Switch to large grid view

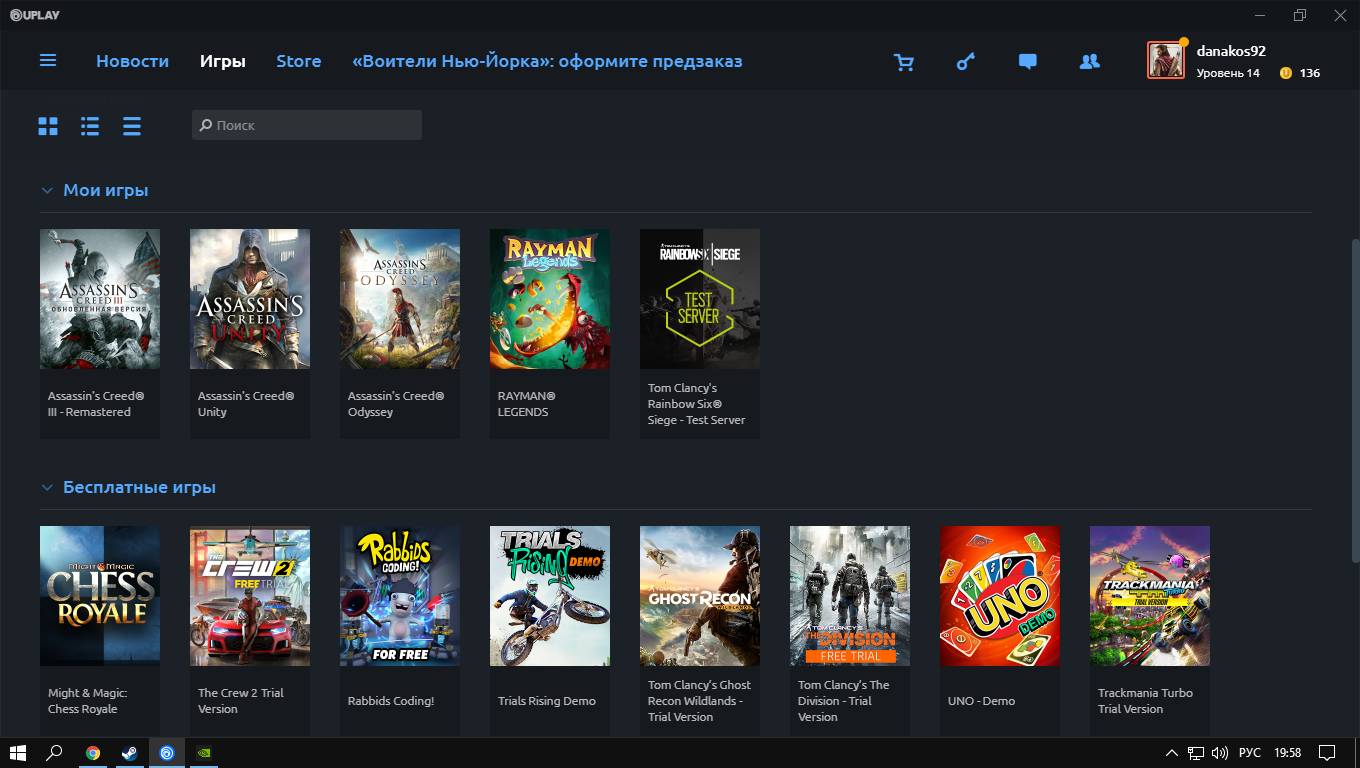click(48, 126)
